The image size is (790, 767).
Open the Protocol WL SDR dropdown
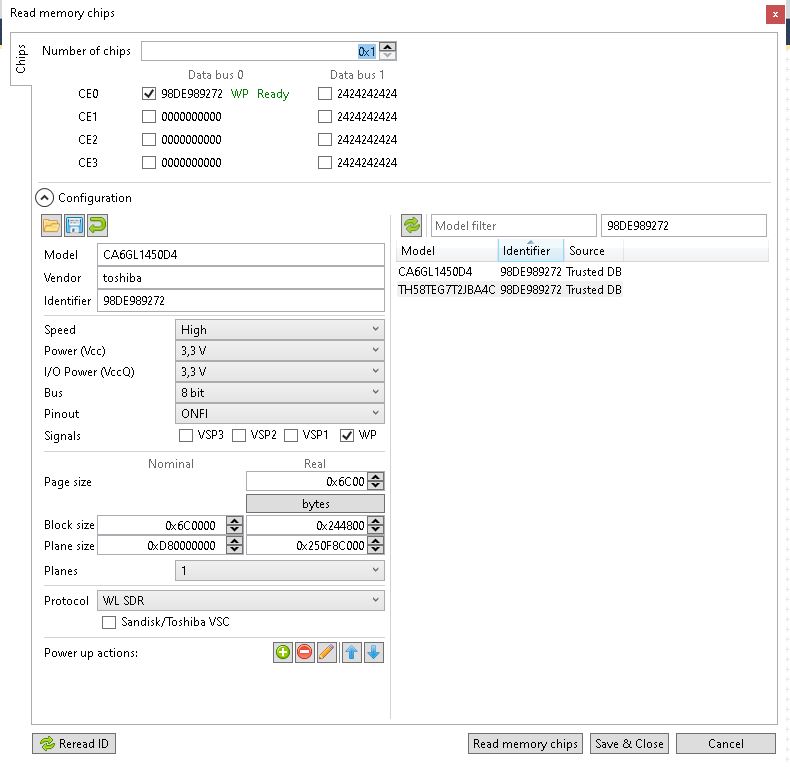[x=241, y=601]
